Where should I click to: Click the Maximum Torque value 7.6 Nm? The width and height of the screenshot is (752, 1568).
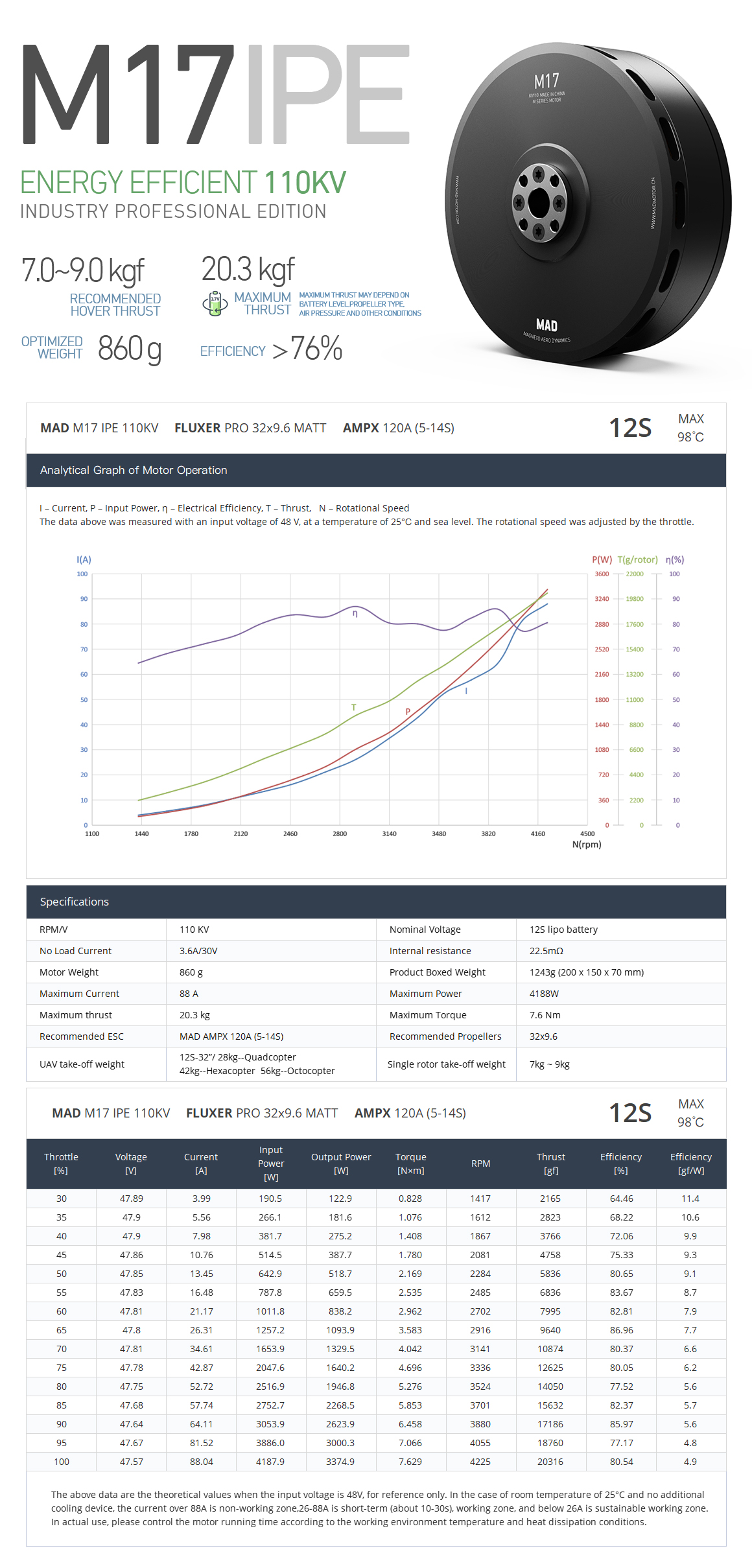pyautogui.click(x=545, y=1015)
